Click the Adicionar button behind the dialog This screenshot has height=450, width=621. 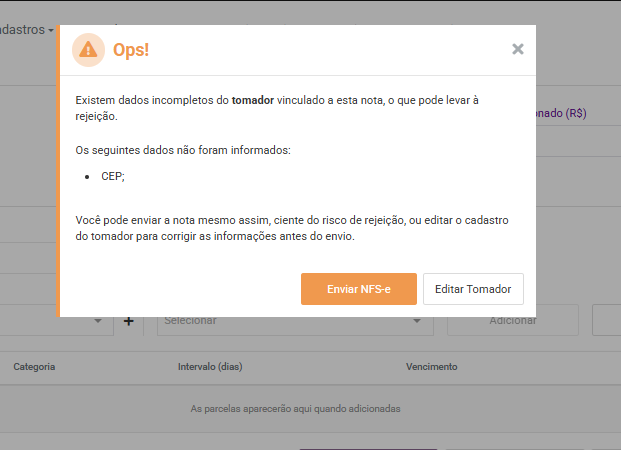(x=513, y=320)
